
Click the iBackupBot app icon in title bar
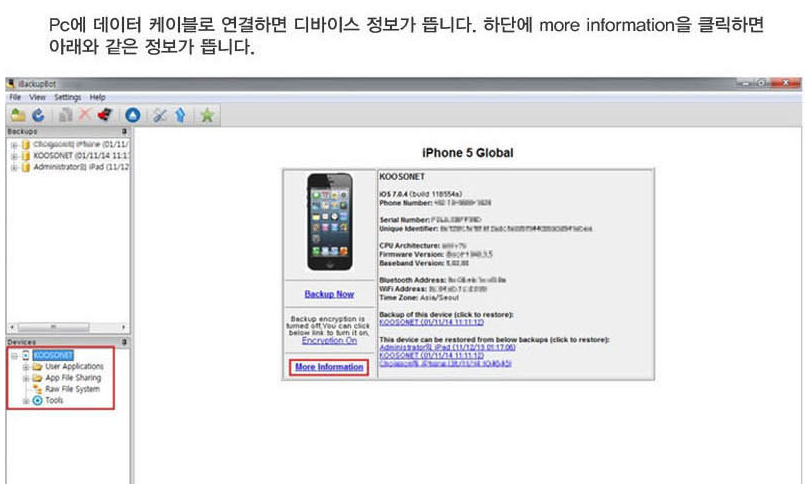click(11, 84)
